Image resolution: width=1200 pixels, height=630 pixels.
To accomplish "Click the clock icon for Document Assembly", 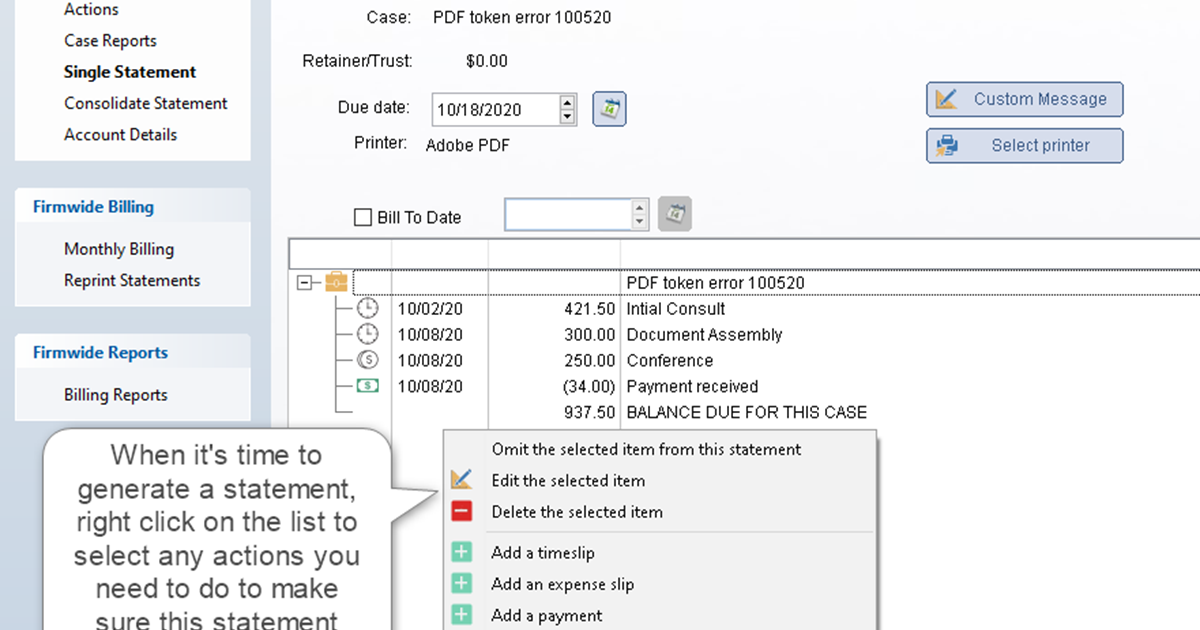I will (368, 335).
